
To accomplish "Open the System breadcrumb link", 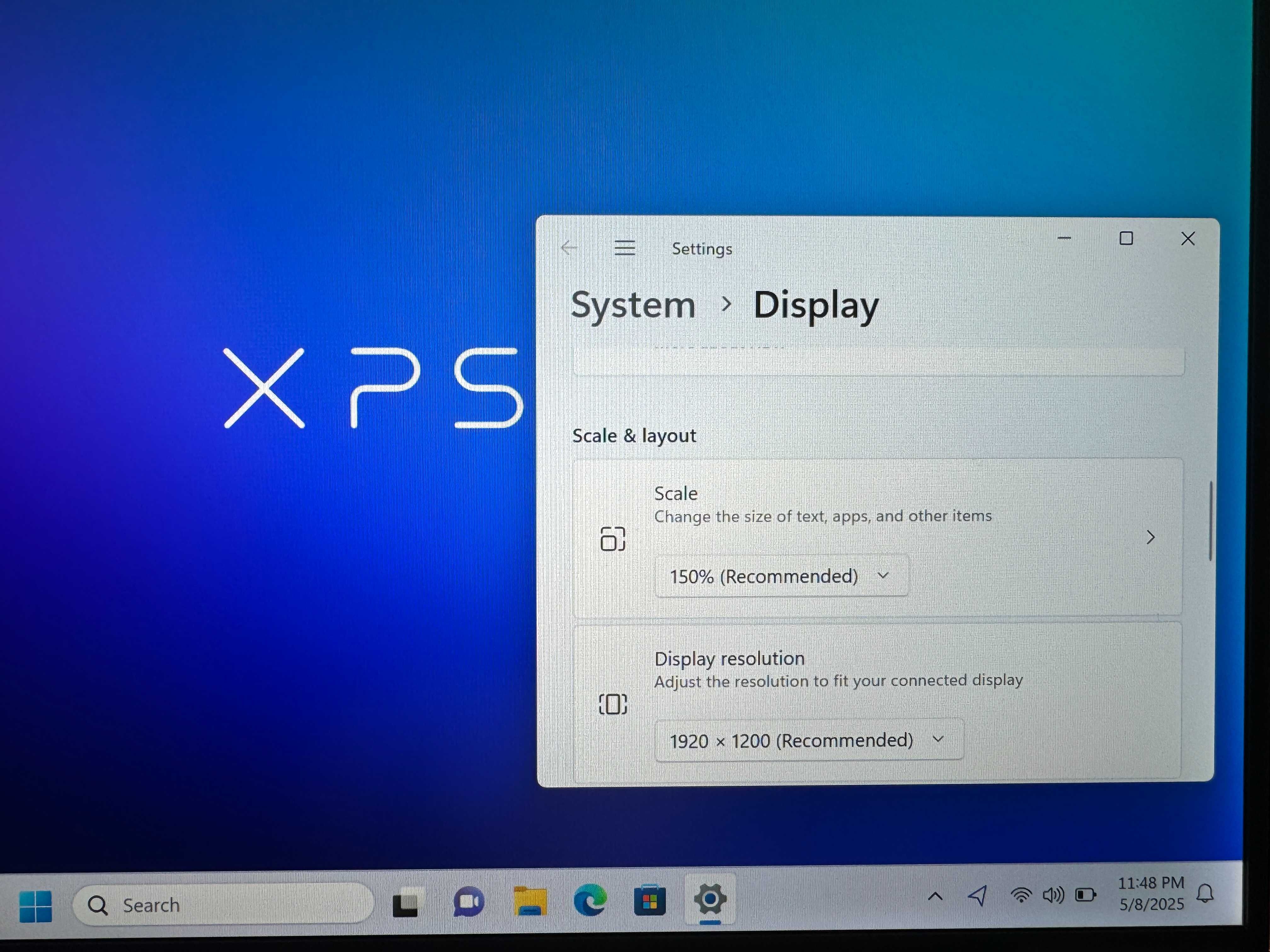I will coord(633,305).
